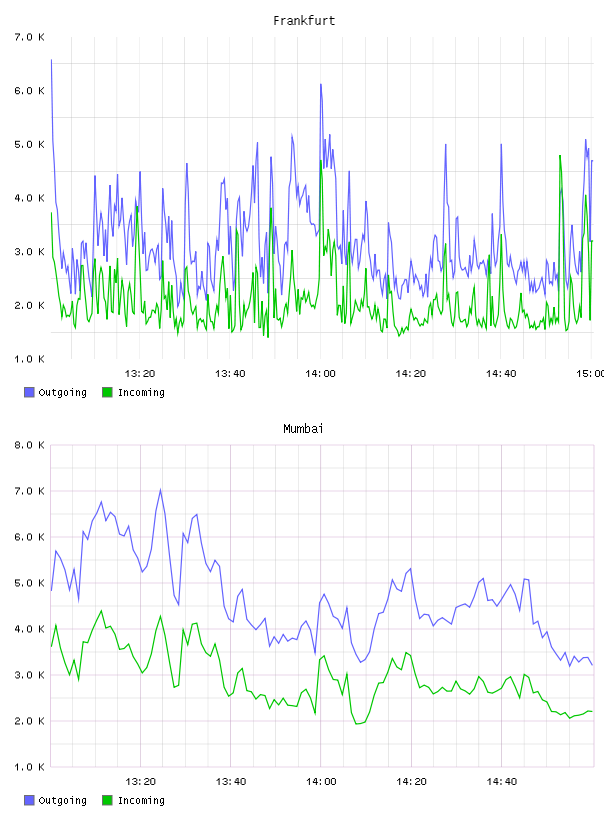Click the Mumbai chart title
608x816 pixels.
[303, 429]
